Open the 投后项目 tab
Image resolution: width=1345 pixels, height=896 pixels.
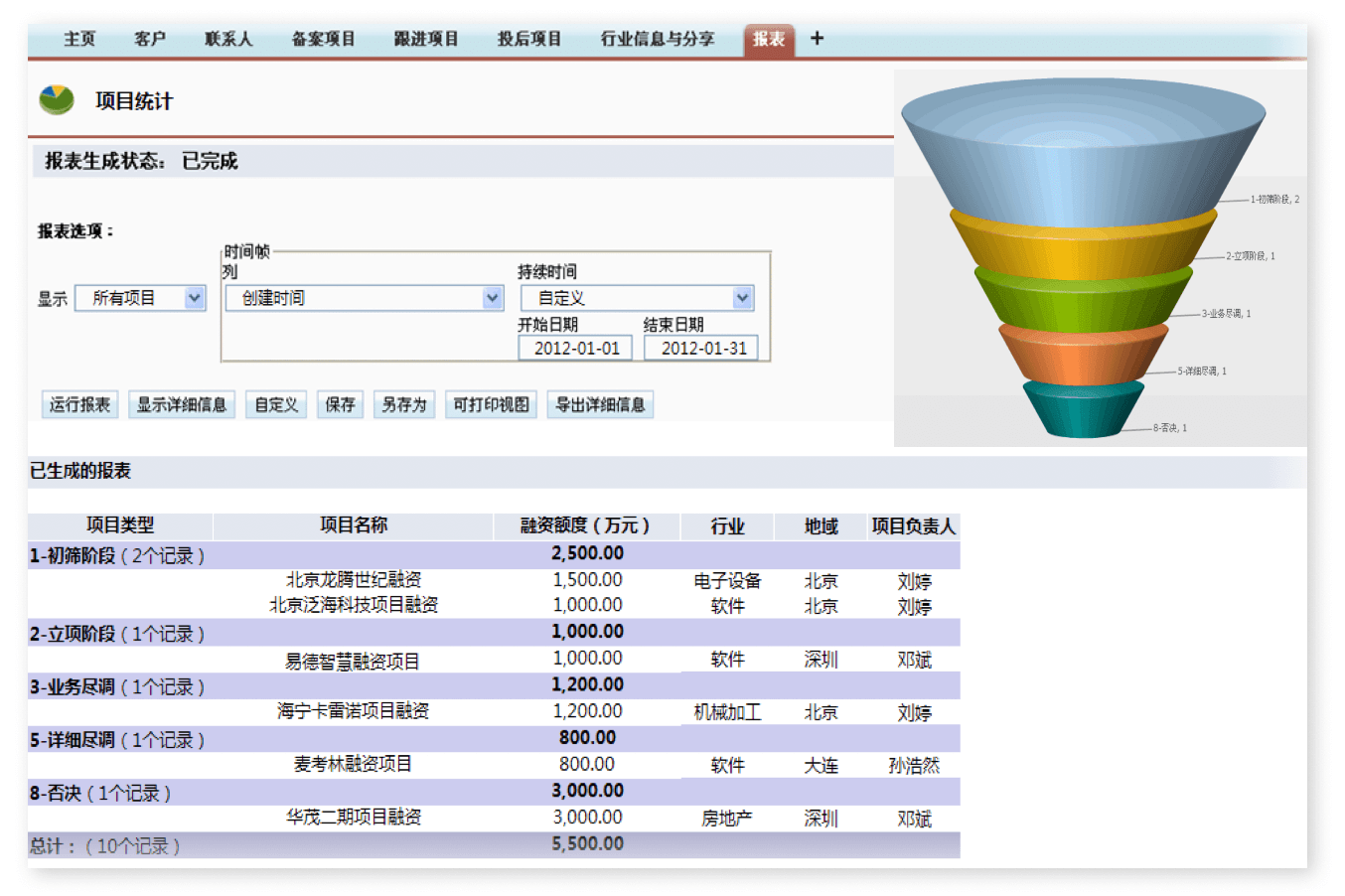coord(529,39)
